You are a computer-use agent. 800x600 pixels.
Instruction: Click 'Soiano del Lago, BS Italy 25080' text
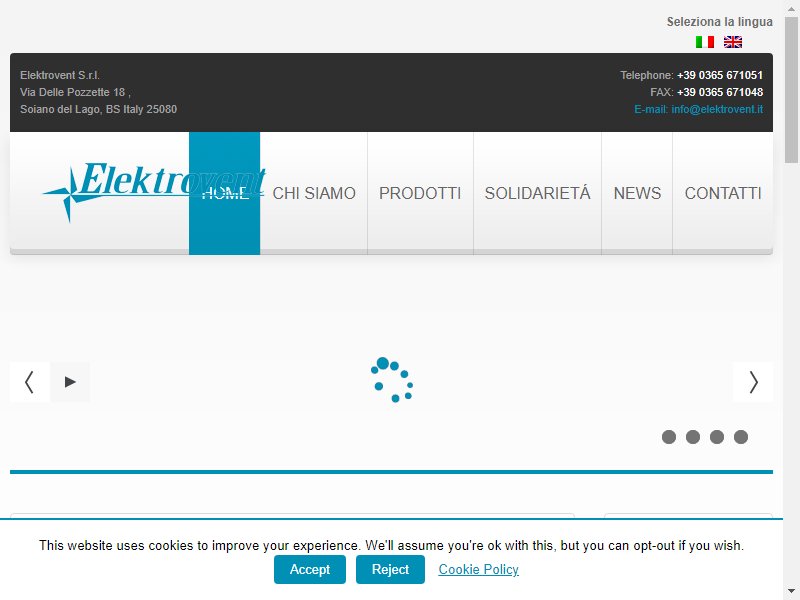click(x=98, y=109)
